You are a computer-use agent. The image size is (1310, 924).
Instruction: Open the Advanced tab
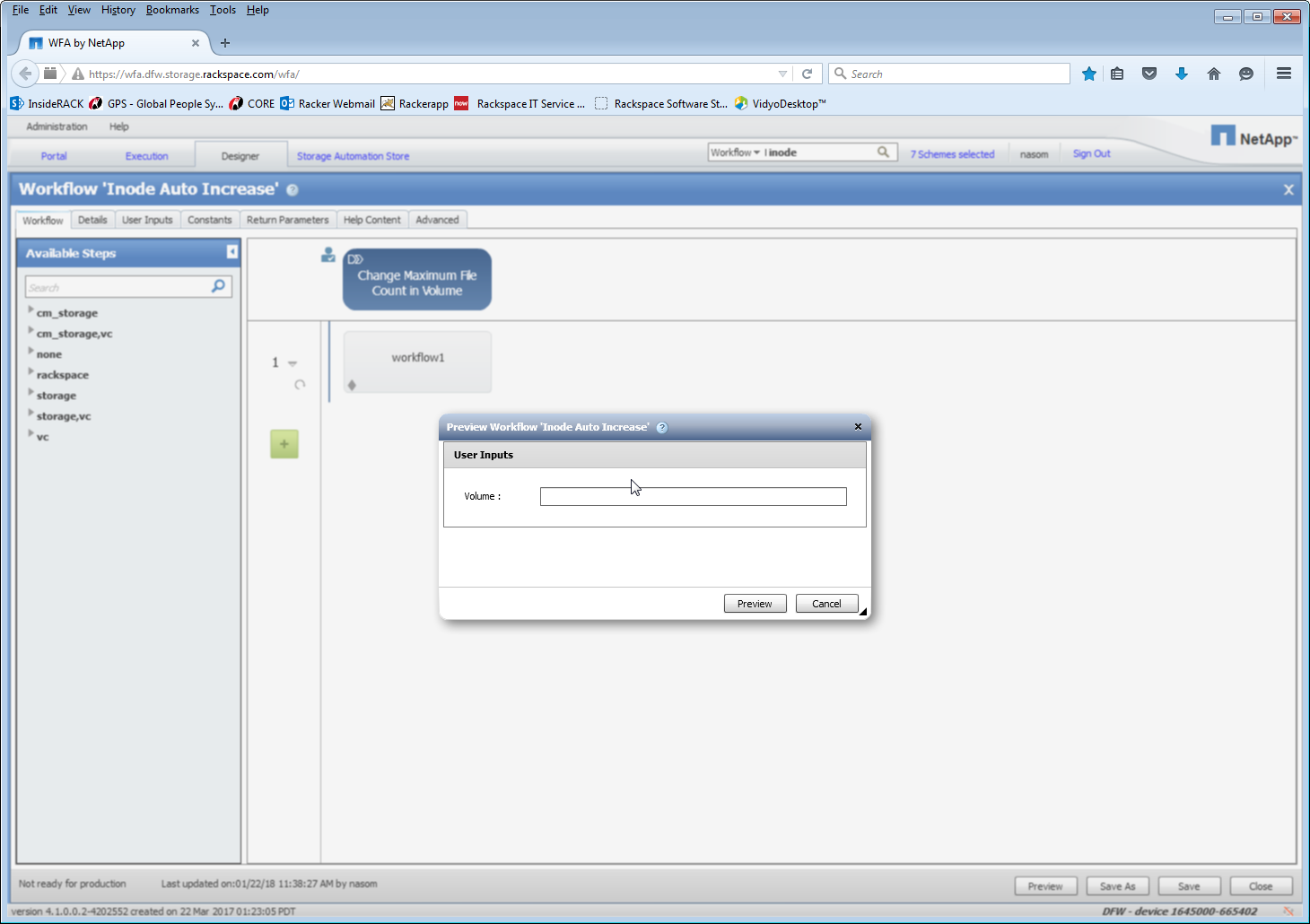click(437, 220)
